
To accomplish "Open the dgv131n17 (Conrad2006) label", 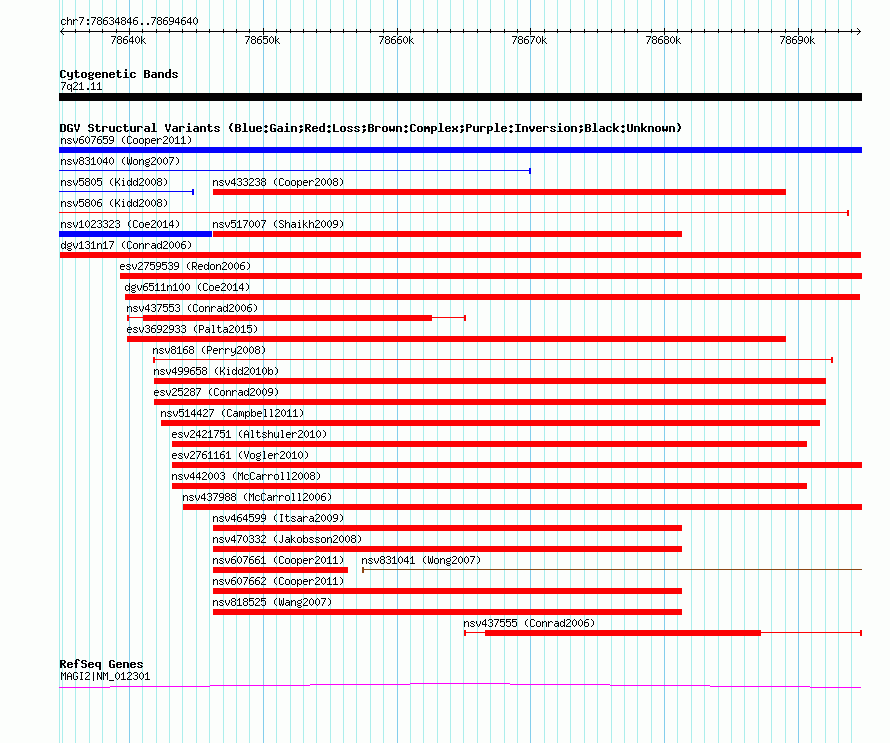I will click(x=126, y=245).
